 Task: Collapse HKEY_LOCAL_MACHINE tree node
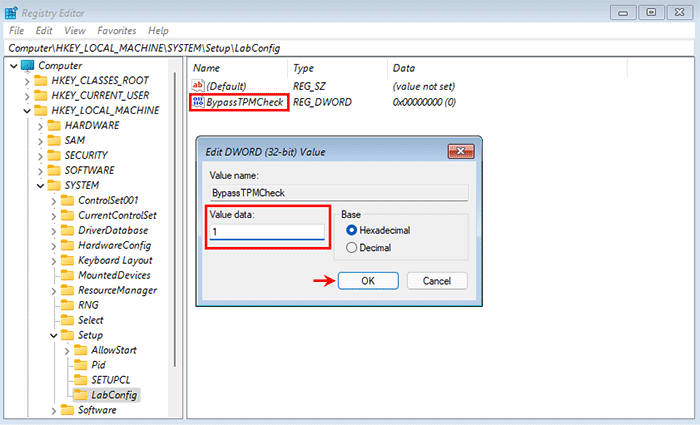point(27,111)
